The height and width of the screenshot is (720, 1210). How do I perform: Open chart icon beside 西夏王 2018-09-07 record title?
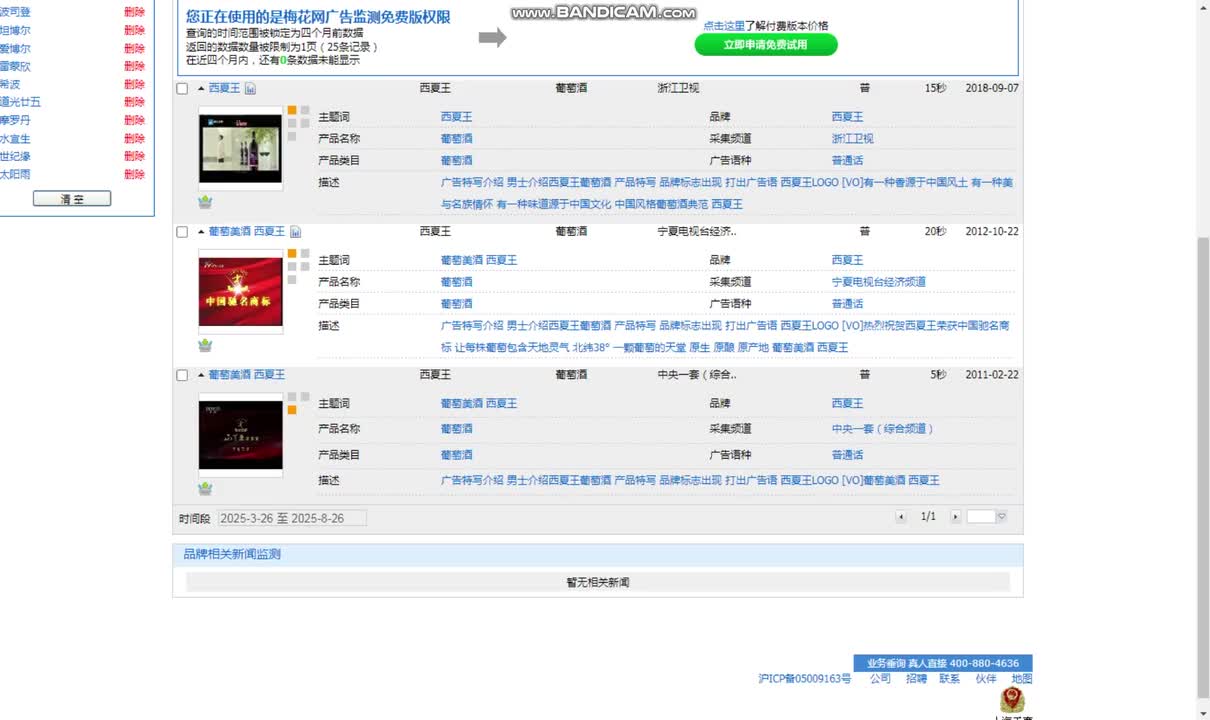[x=250, y=89]
